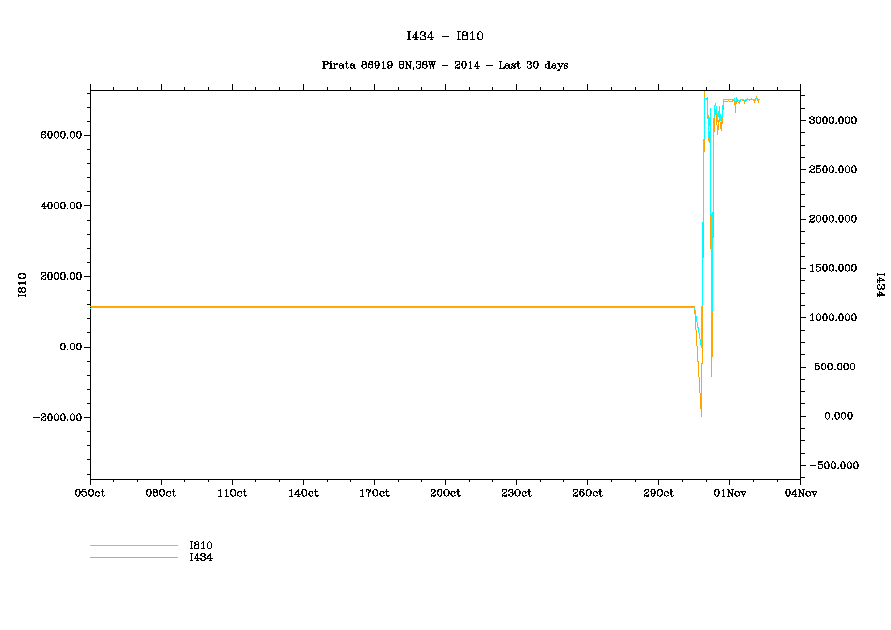Click the chart title "I434 – I810"
This screenshot has height=630, width=891.
pos(445,36)
